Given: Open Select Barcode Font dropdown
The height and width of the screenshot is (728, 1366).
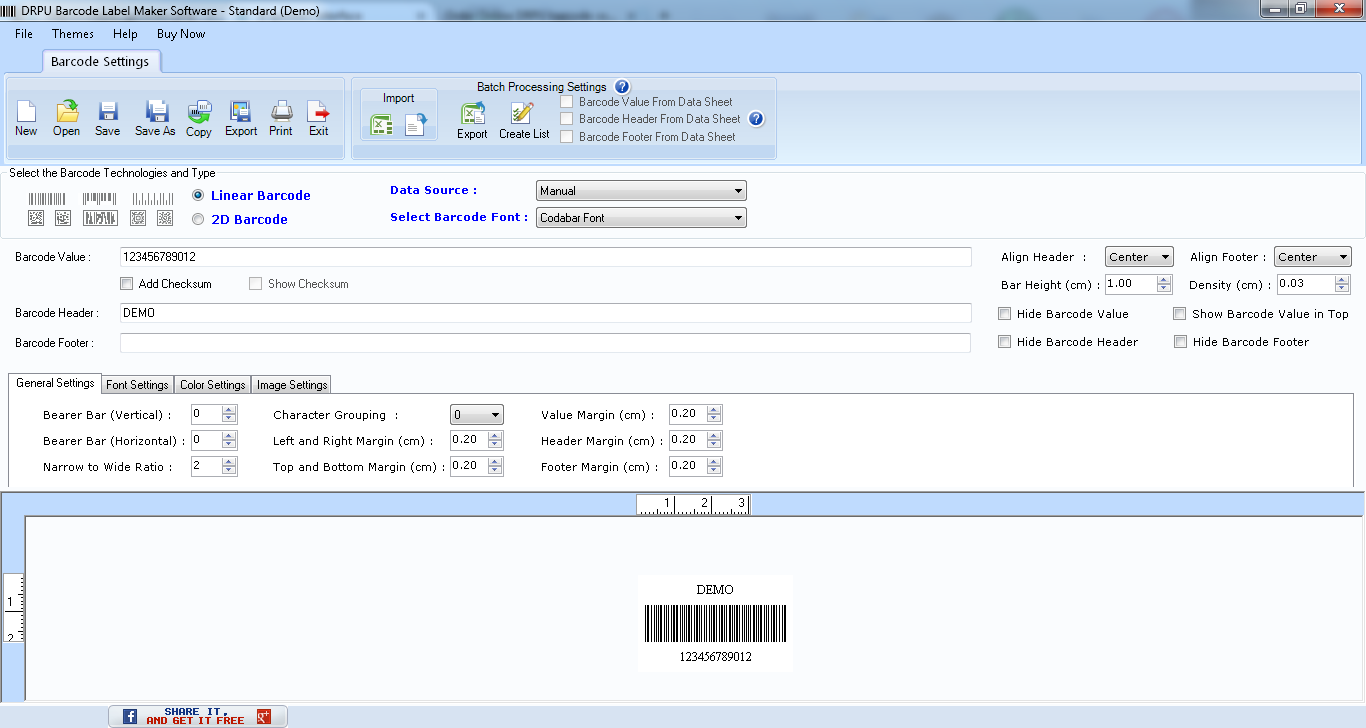Looking at the screenshot, I should point(641,217).
